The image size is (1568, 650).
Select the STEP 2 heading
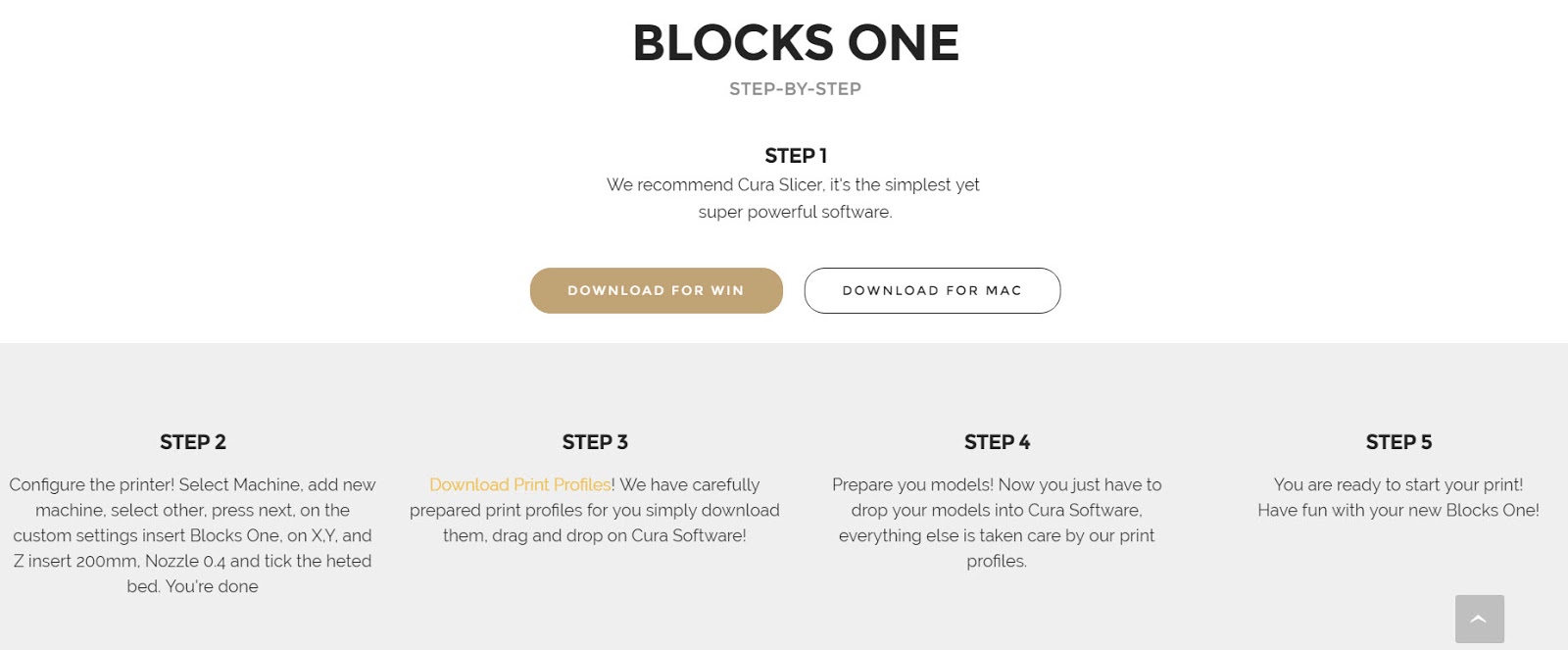pyautogui.click(x=193, y=442)
